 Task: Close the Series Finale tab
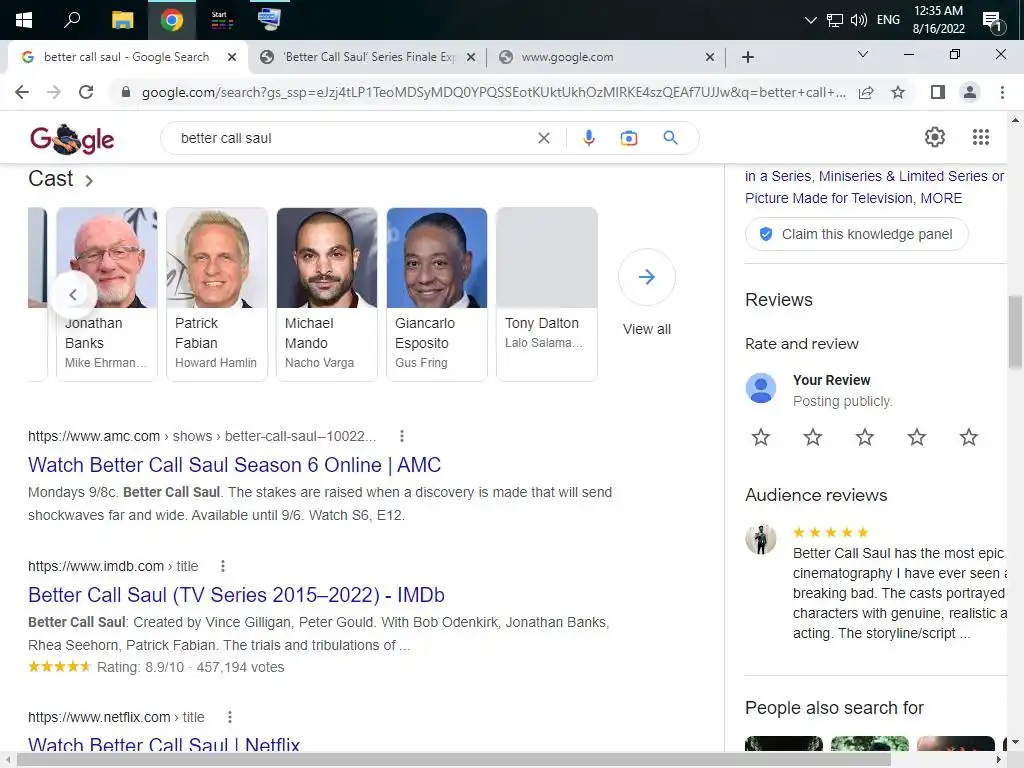coord(471,57)
